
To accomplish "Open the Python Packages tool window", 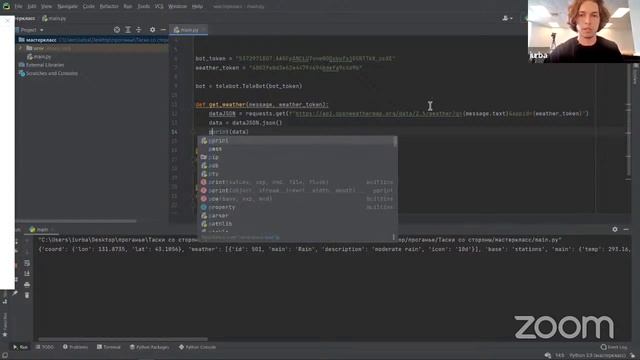I will pos(149,347).
